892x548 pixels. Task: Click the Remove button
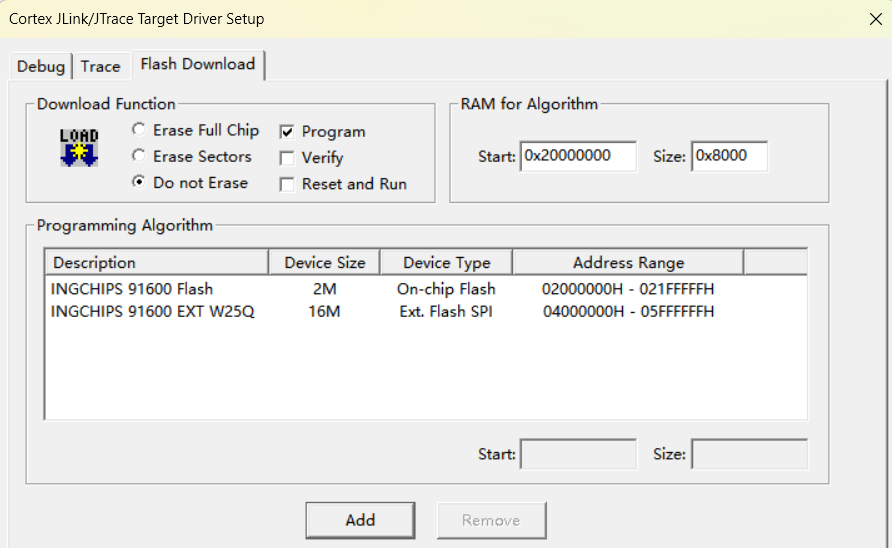492,520
